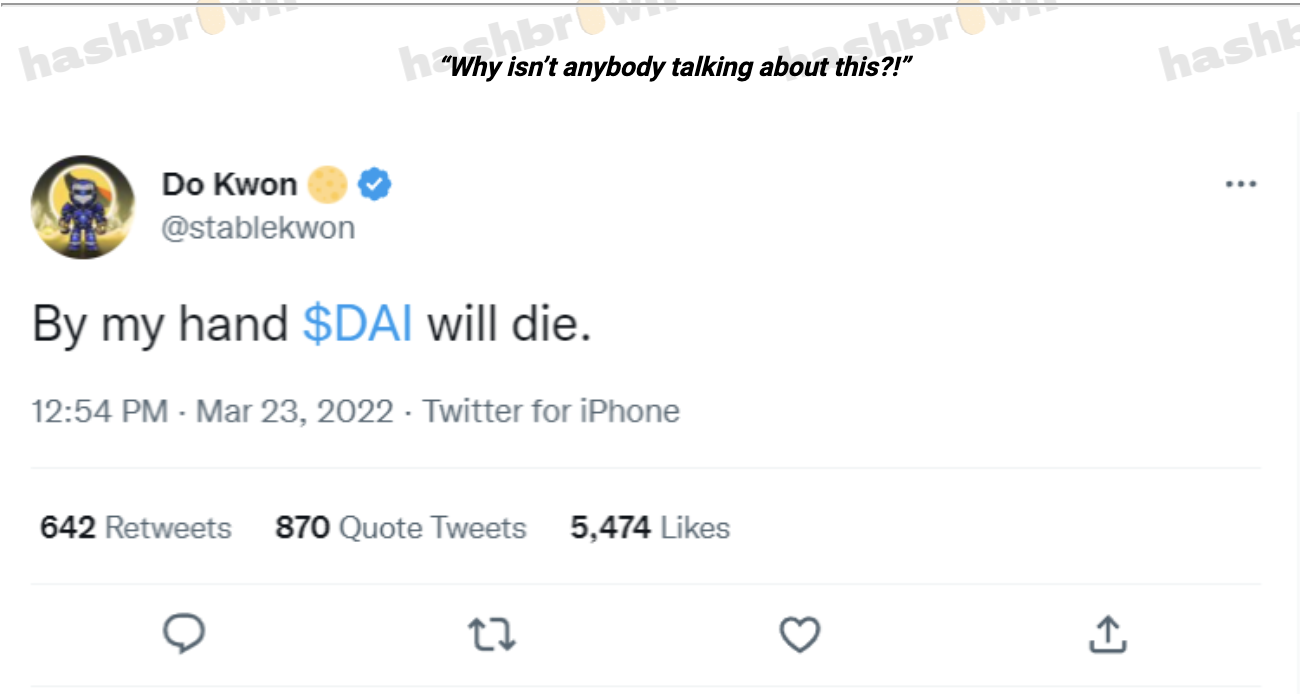The height and width of the screenshot is (694, 1300).
Task: Open the 870 Quote Tweets list
Action: pyautogui.click(x=400, y=527)
